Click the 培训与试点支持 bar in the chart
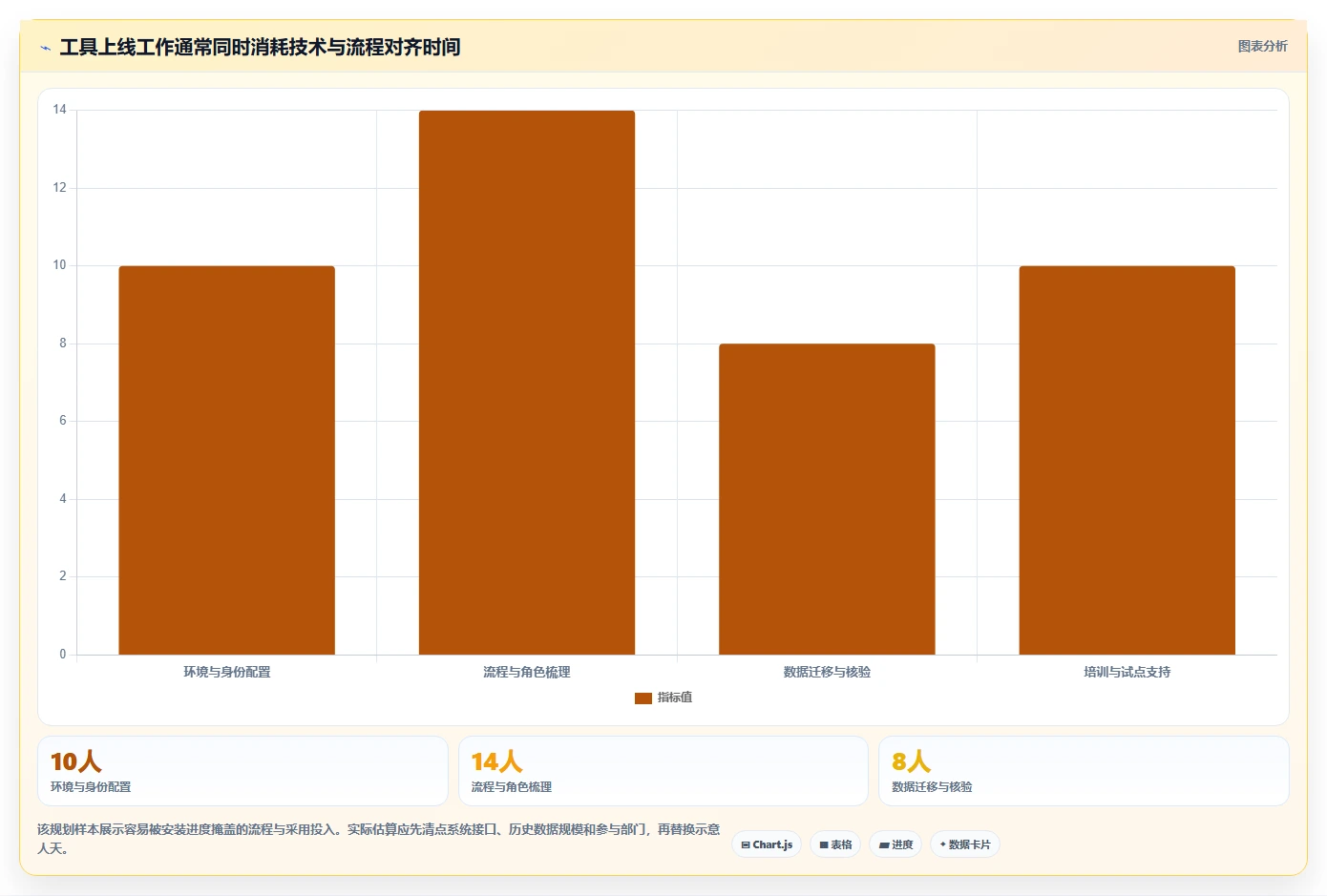 [1127, 460]
